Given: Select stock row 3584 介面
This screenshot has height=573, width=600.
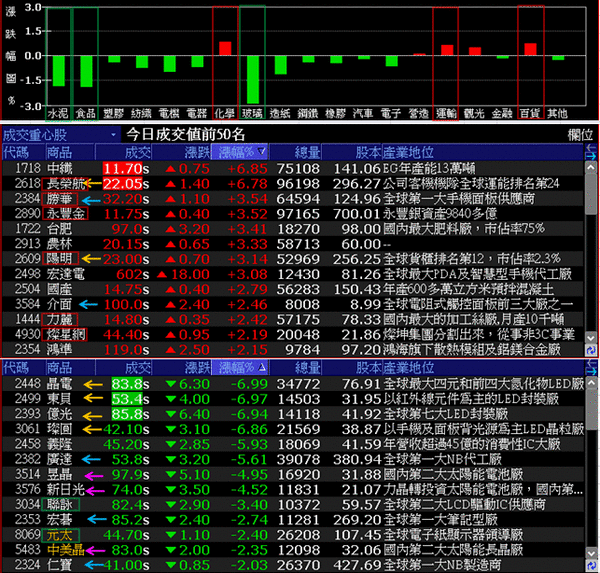Looking at the screenshot, I should [293, 304].
